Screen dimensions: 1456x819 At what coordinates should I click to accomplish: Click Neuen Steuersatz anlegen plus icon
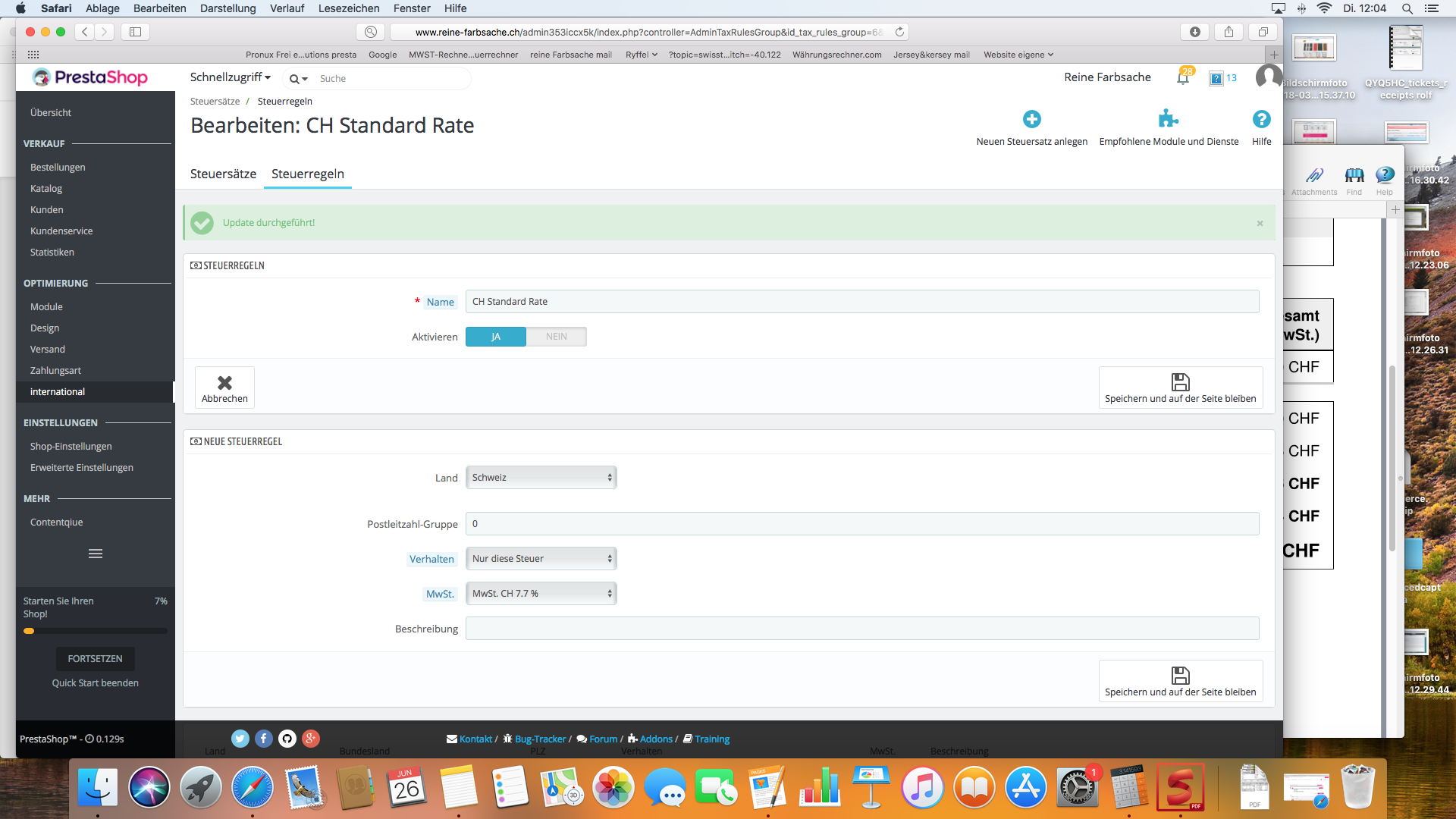1031,119
